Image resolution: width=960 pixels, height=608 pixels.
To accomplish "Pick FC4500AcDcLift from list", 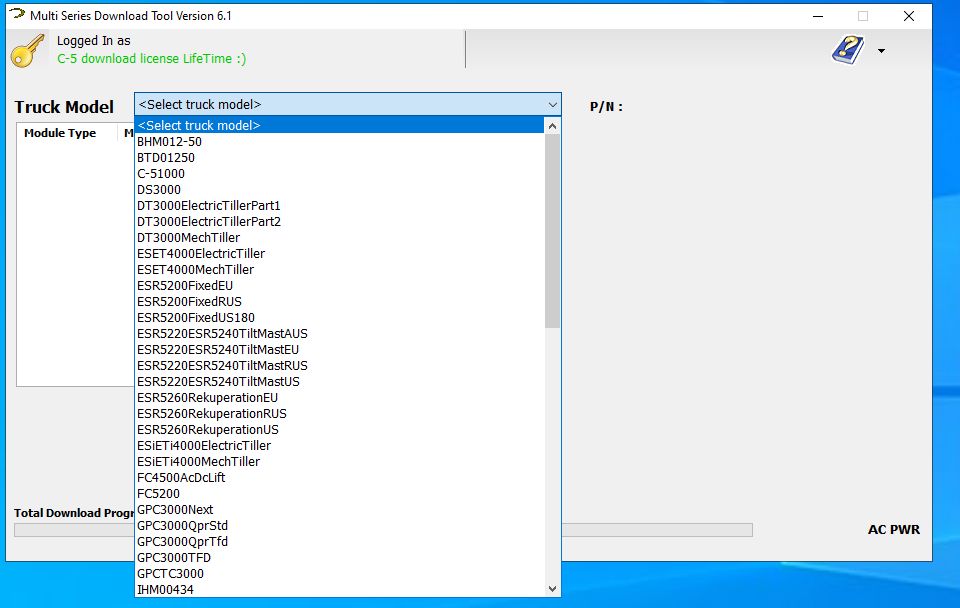I will (339, 478).
